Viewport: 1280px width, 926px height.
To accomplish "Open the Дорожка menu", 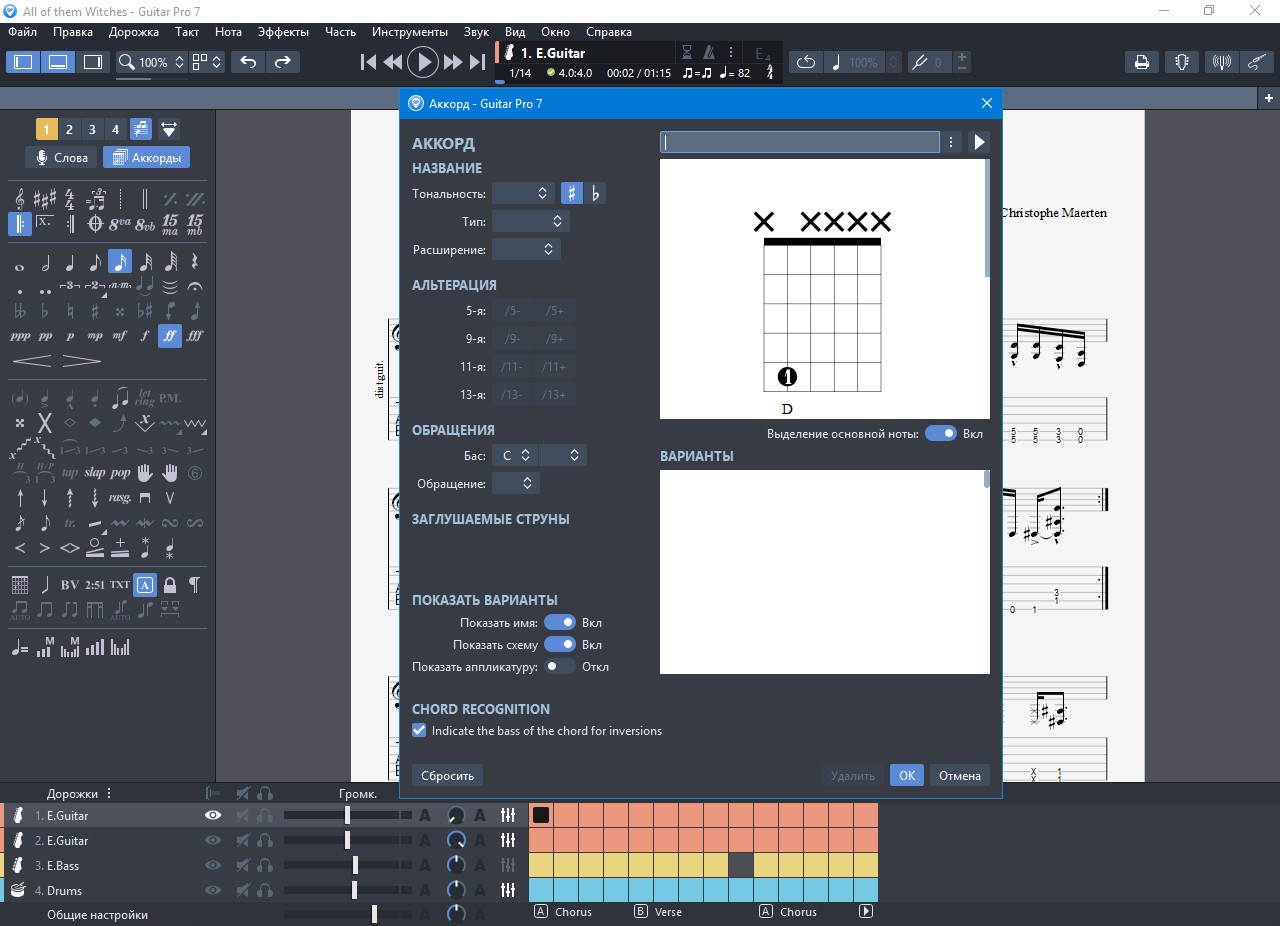I will (134, 32).
